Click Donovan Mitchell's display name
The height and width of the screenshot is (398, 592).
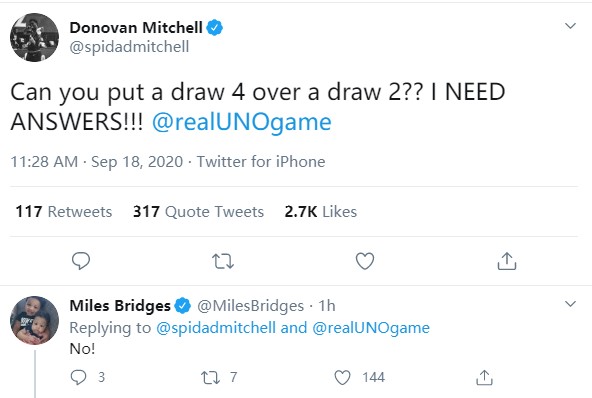tap(136, 28)
